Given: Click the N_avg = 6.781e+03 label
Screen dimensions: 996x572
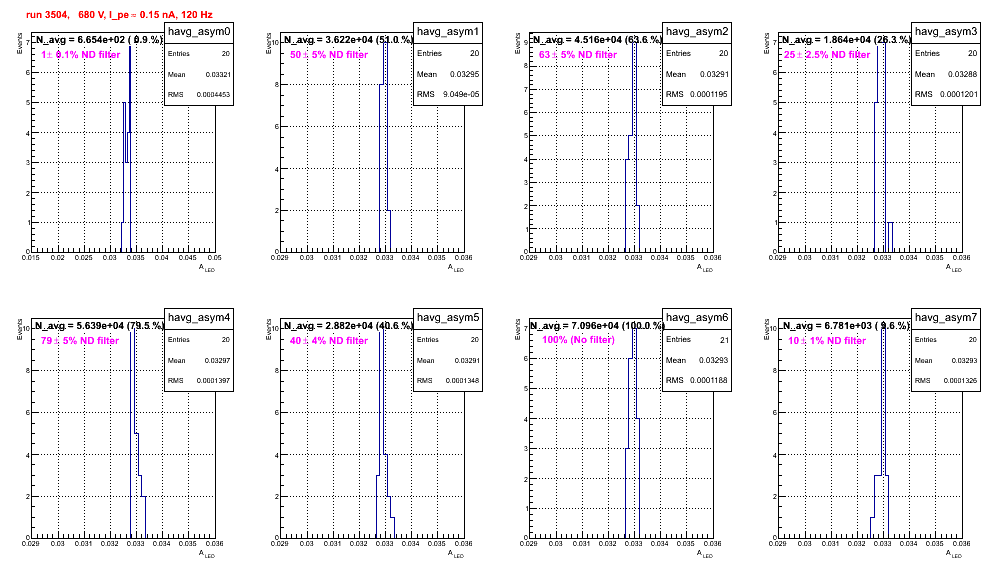Looking at the screenshot, I should pos(846,325).
